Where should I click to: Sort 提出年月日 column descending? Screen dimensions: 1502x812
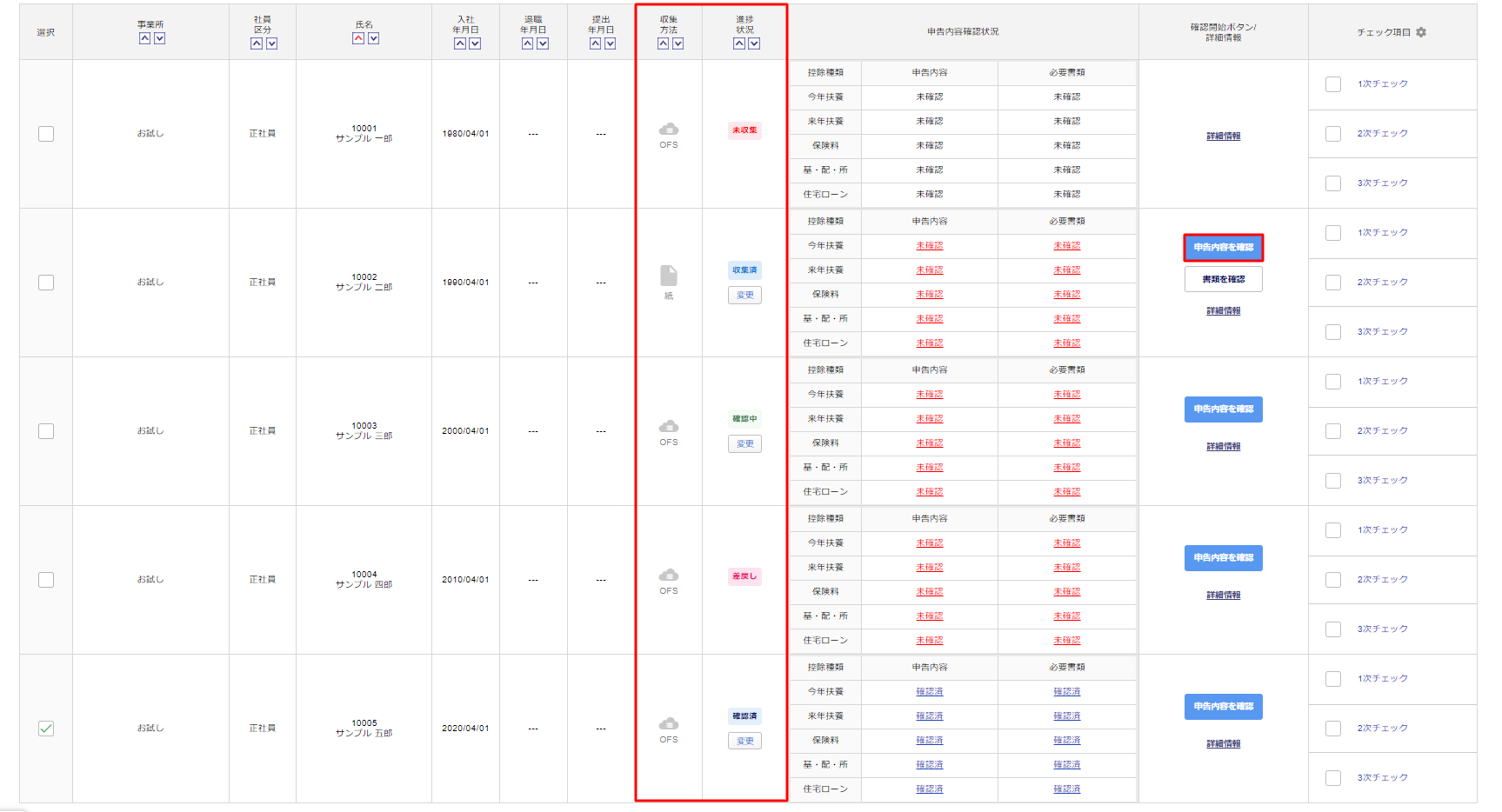(x=611, y=43)
